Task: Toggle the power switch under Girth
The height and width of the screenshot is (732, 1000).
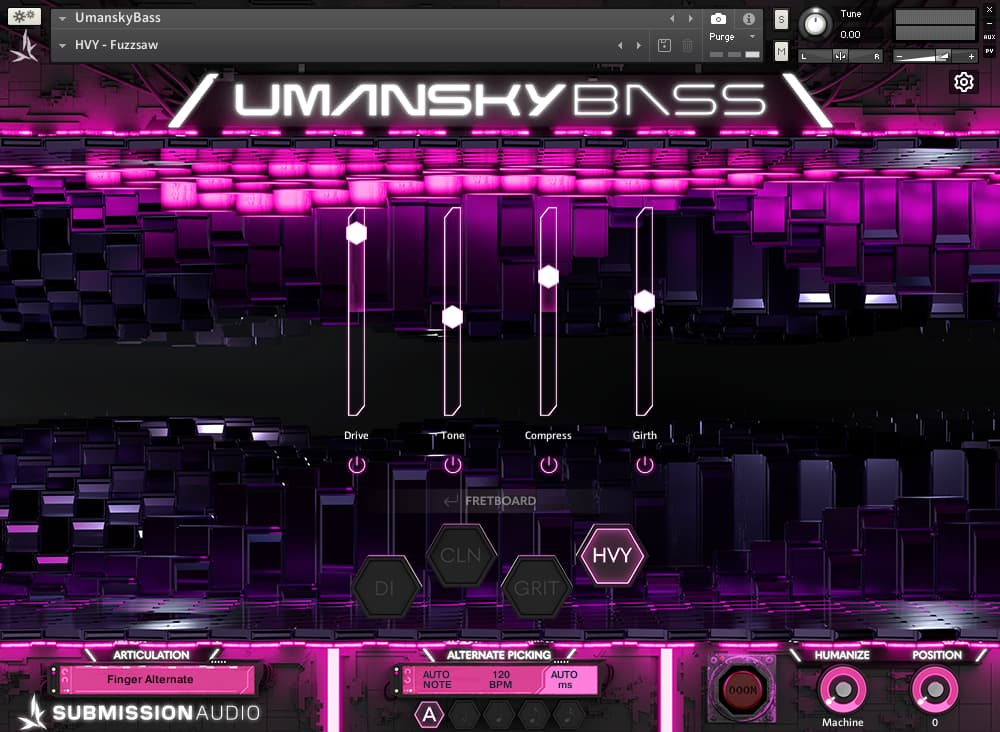Action: click(644, 465)
